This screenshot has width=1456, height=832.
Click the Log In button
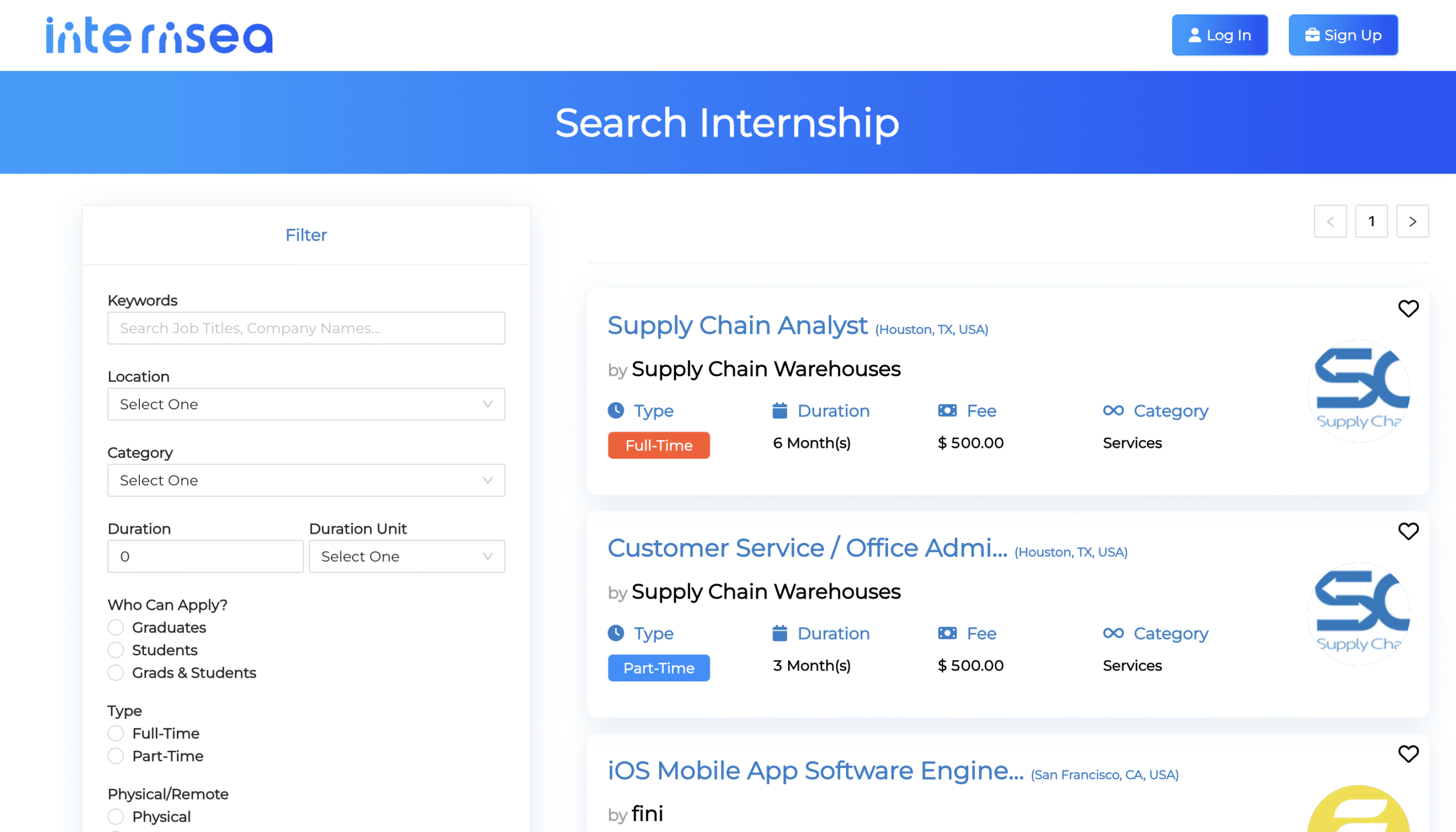(x=1219, y=35)
